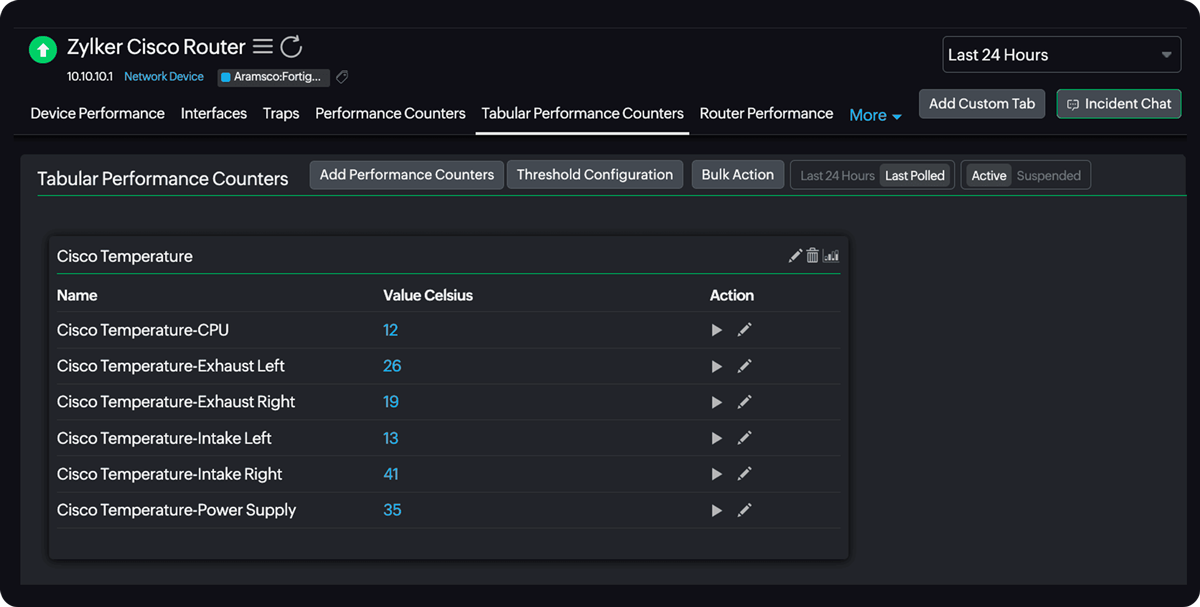Image resolution: width=1200 pixels, height=607 pixels.
Task: Show Suspended performance counters
Action: click(1048, 174)
